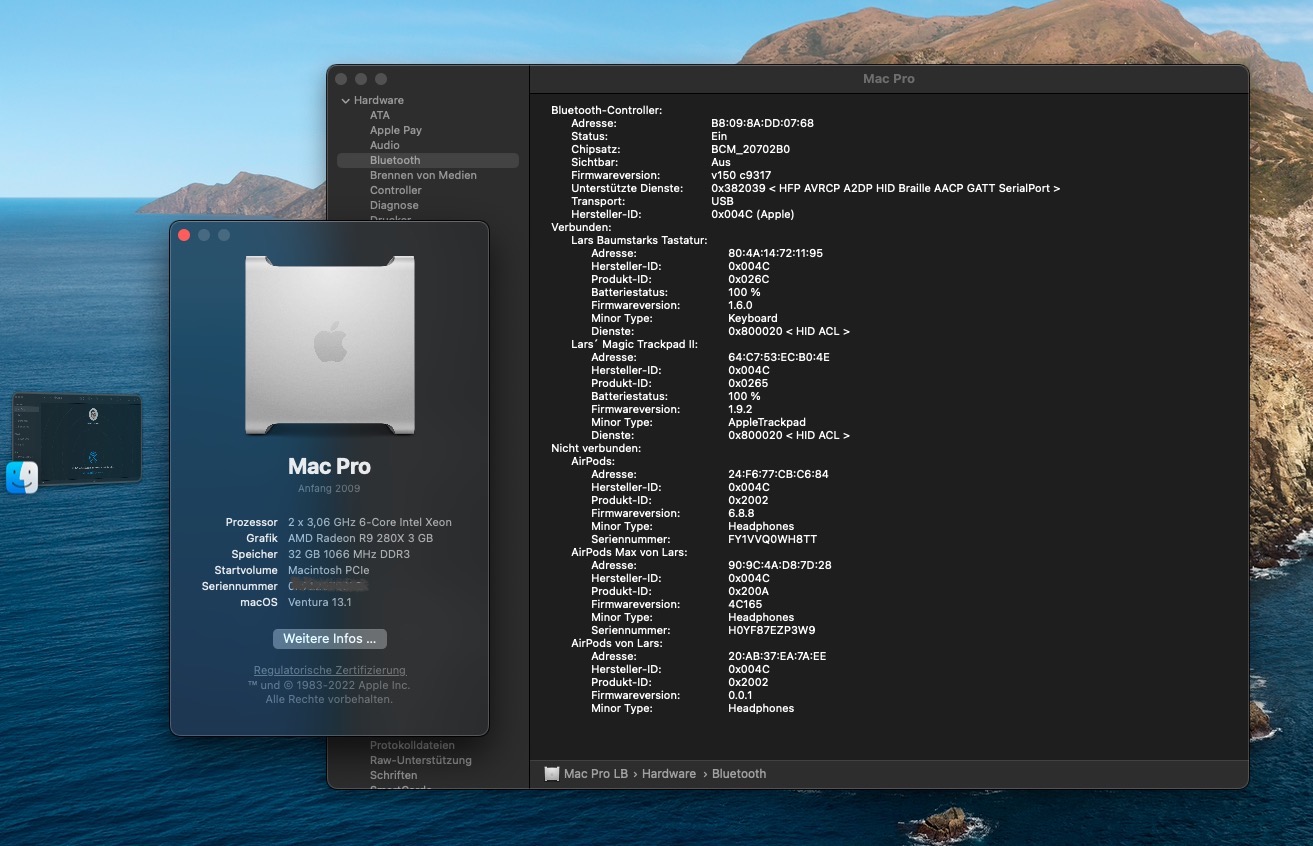1313x846 pixels.
Task: Click the Hersteller-ID value 0x004C (Apple)
Action: point(754,214)
